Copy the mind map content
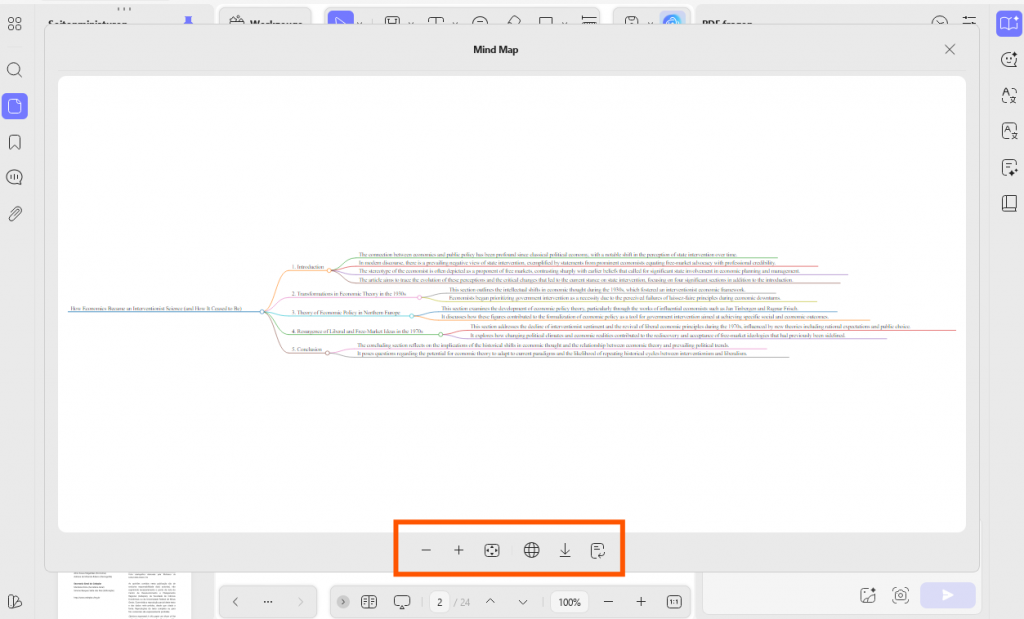 click(x=598, y=549)
